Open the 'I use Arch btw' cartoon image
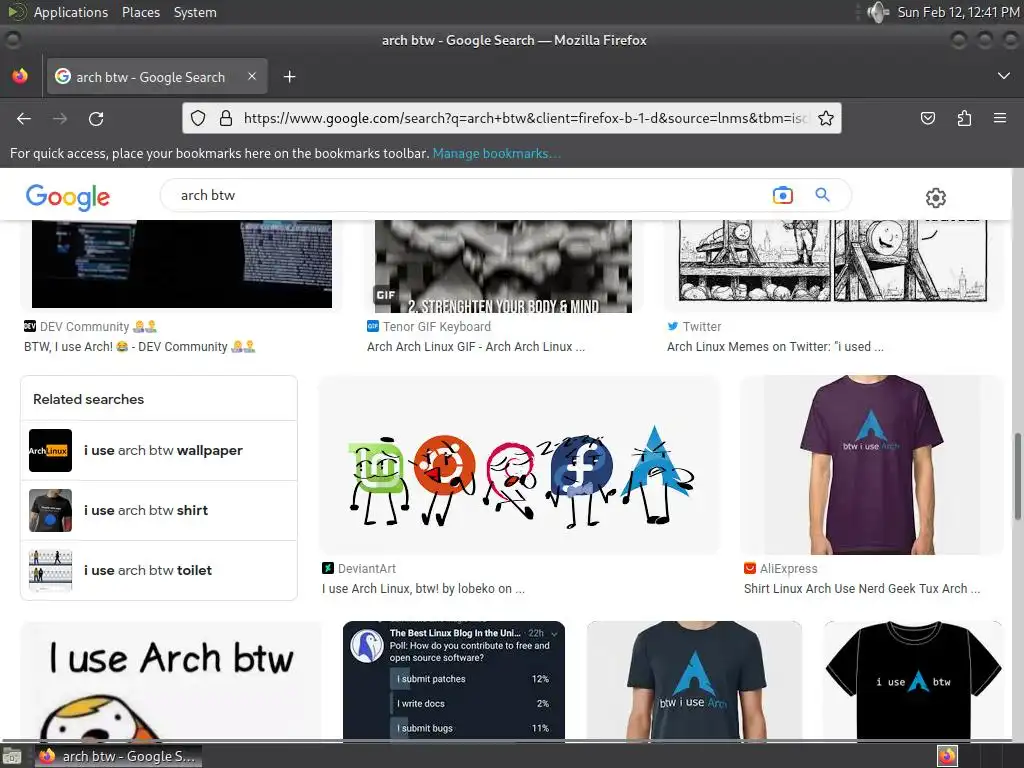 click(x=171, y=680)
